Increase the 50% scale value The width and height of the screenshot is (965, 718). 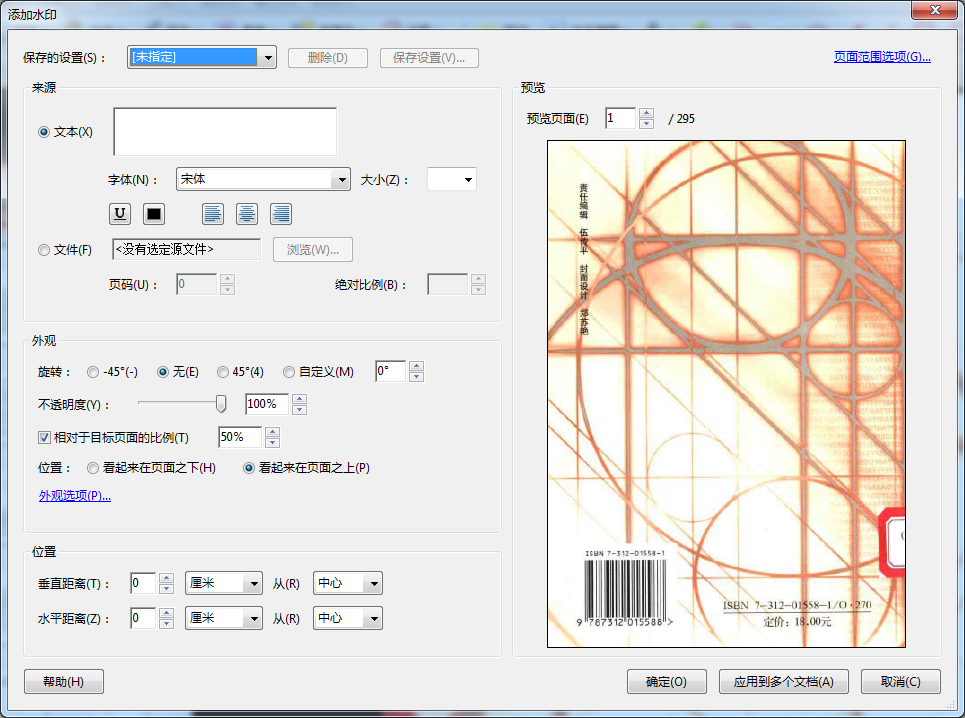click(273, 433)
